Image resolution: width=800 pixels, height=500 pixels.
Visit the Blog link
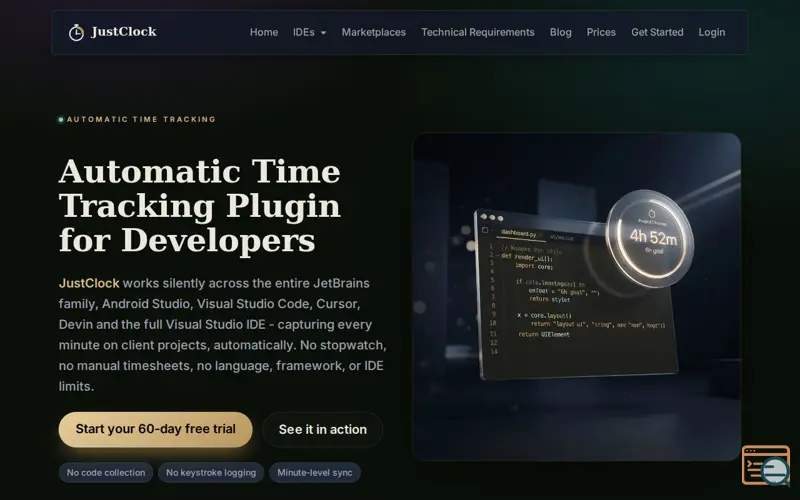560,32
